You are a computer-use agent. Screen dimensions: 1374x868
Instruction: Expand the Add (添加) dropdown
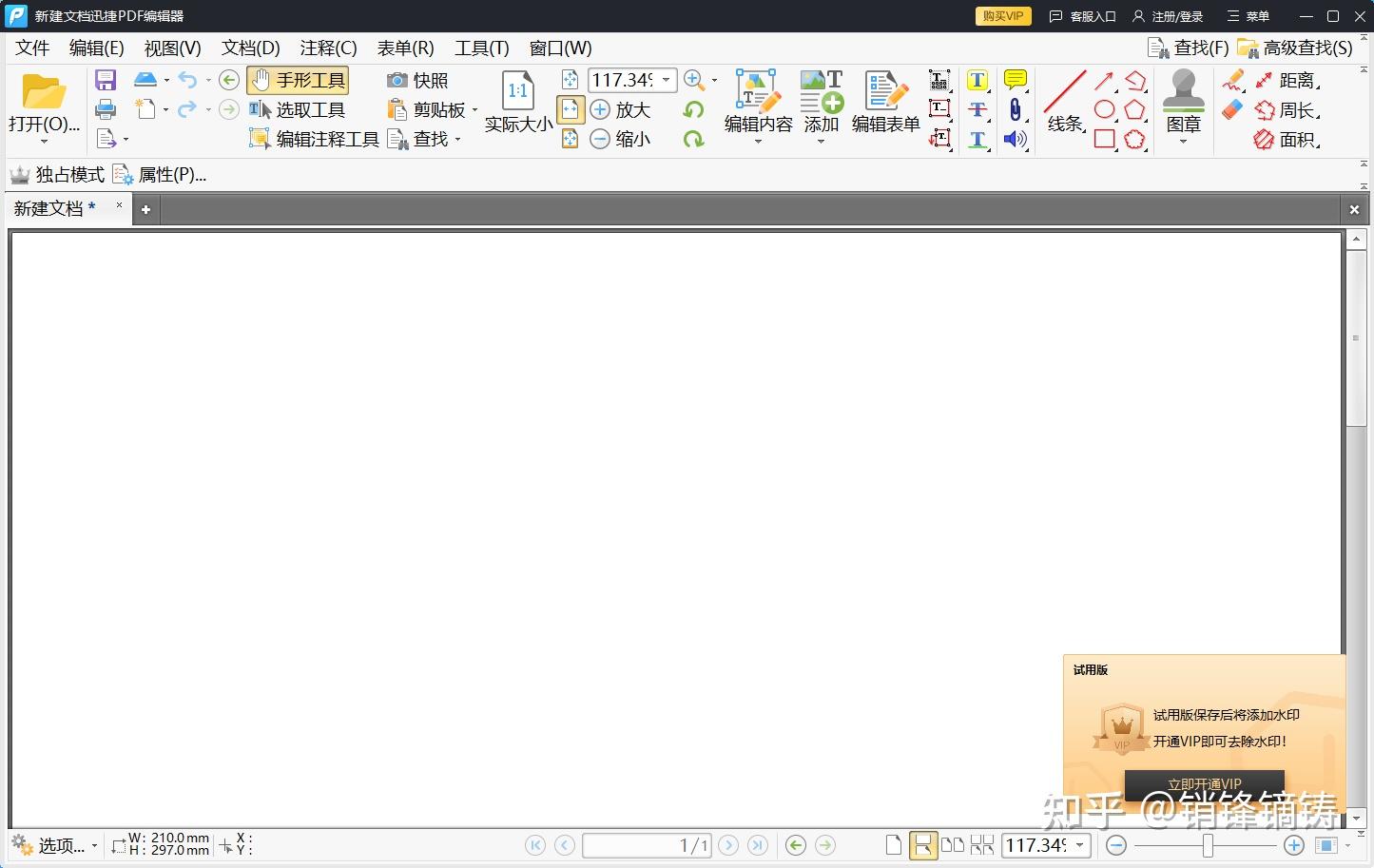pos(822,143)
